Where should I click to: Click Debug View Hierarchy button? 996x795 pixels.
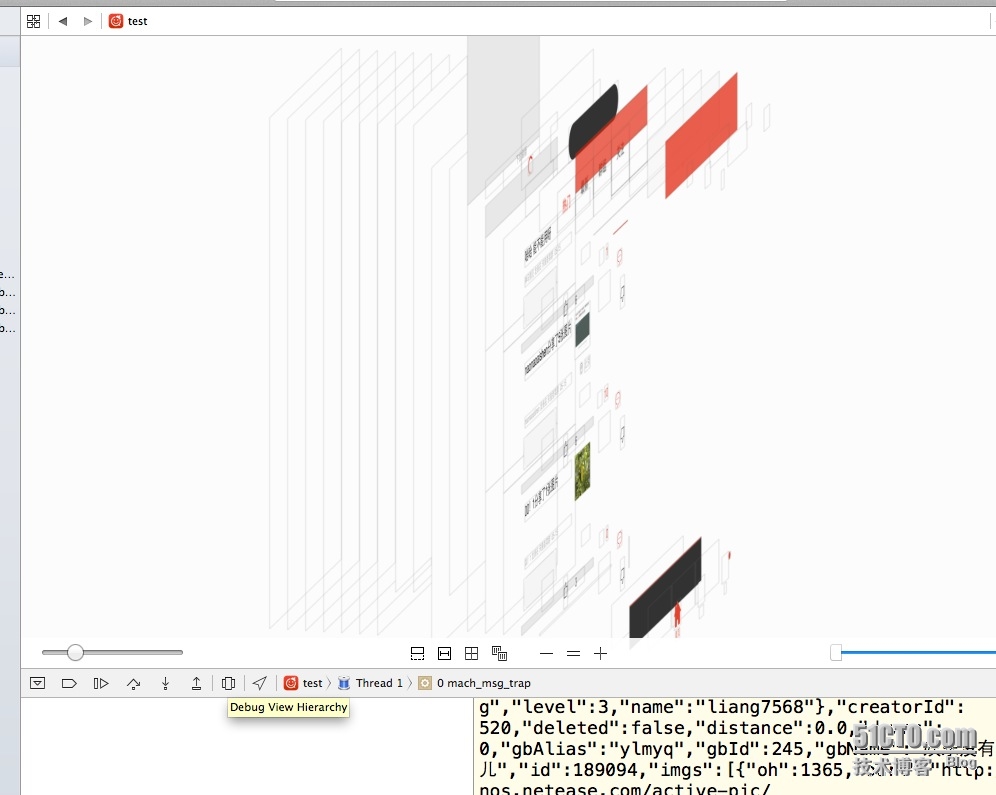pos(228,683)
